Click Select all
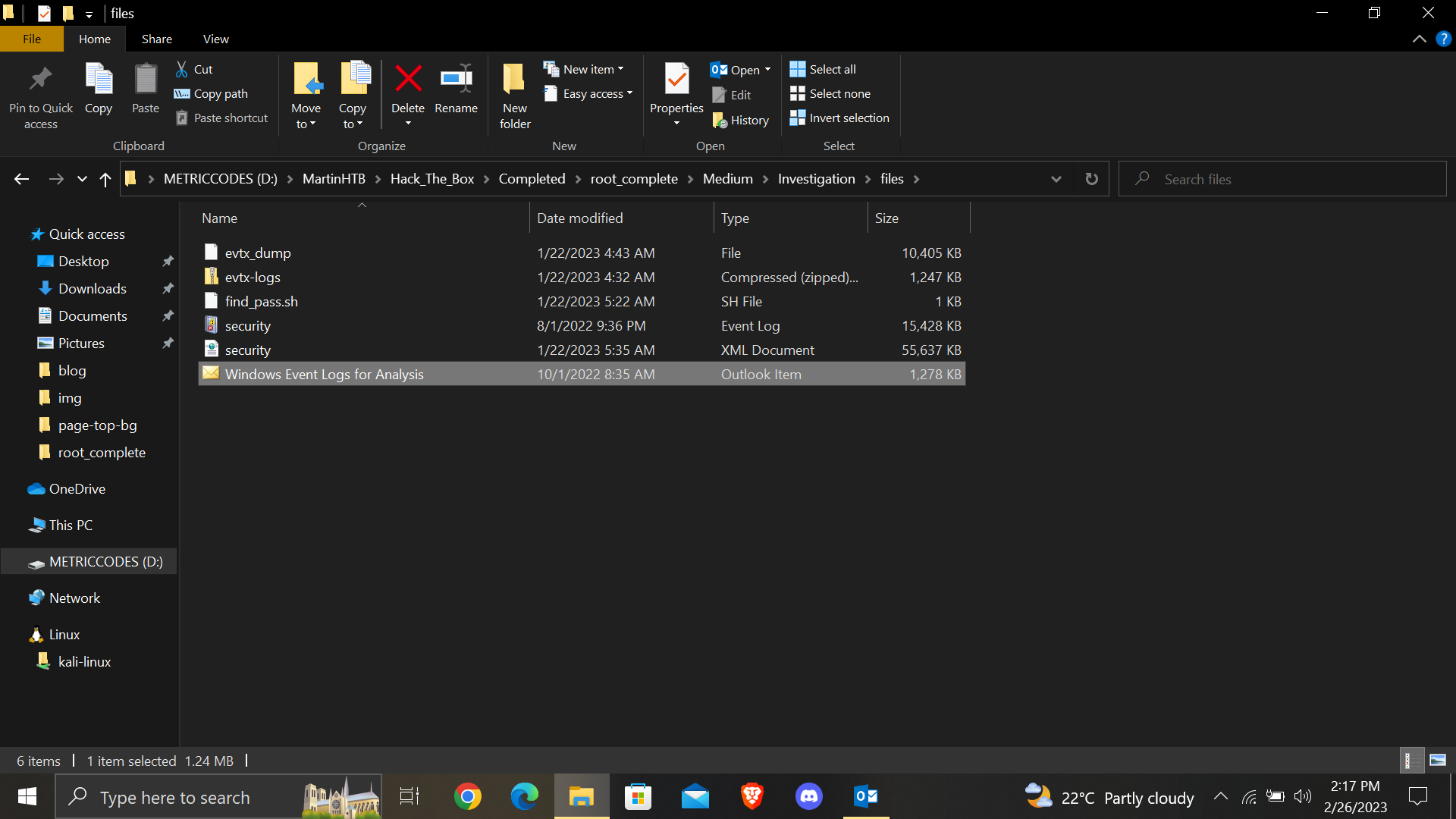 pyautogui.click(x=823, y=68)
